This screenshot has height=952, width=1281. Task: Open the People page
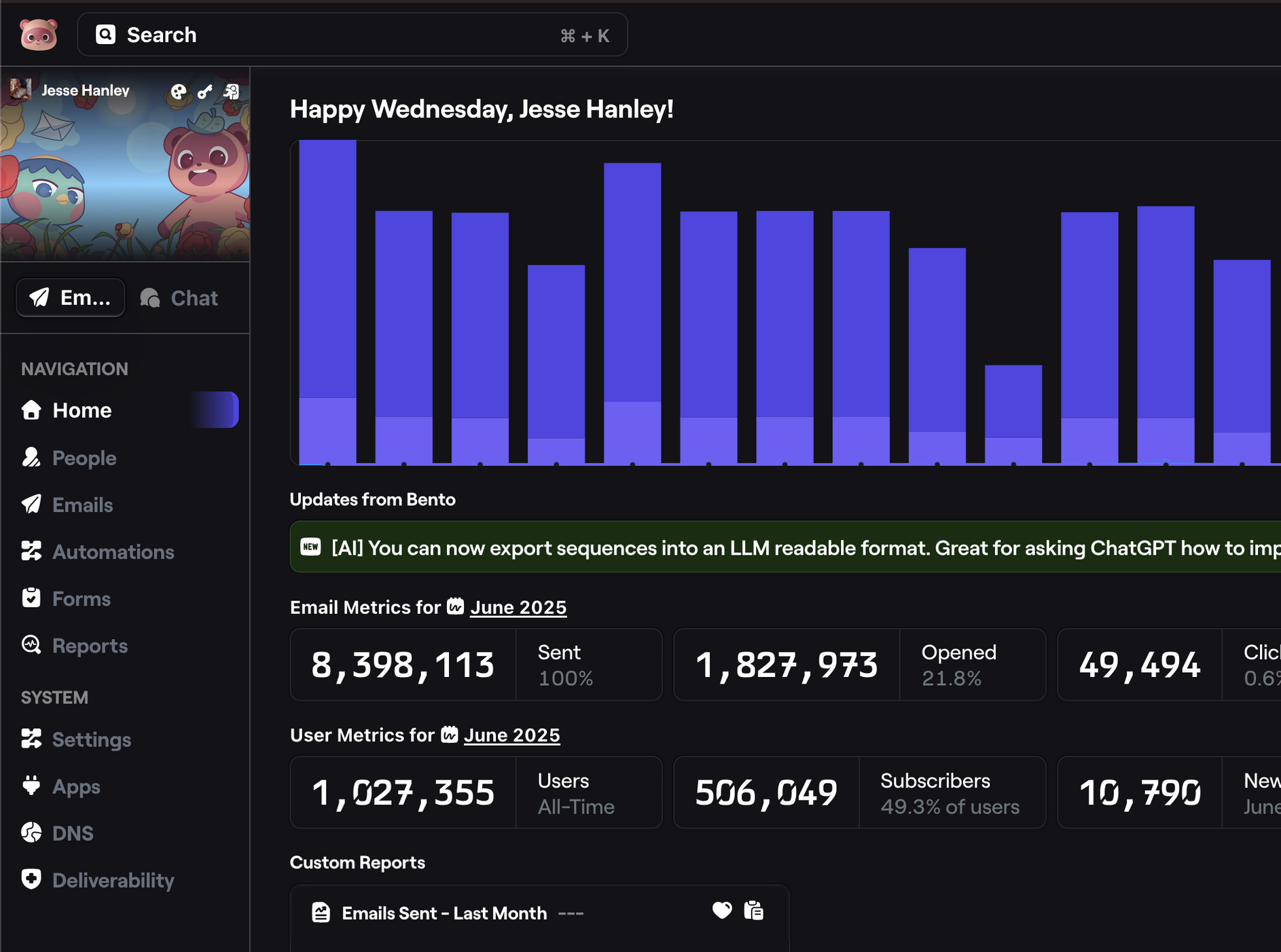point(69,458)
